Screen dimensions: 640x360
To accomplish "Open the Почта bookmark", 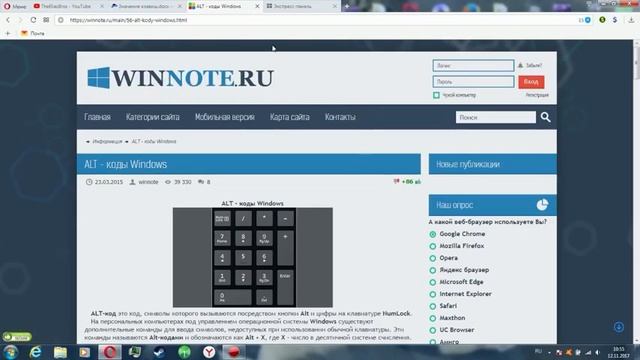I will click(x=33, y=33).
